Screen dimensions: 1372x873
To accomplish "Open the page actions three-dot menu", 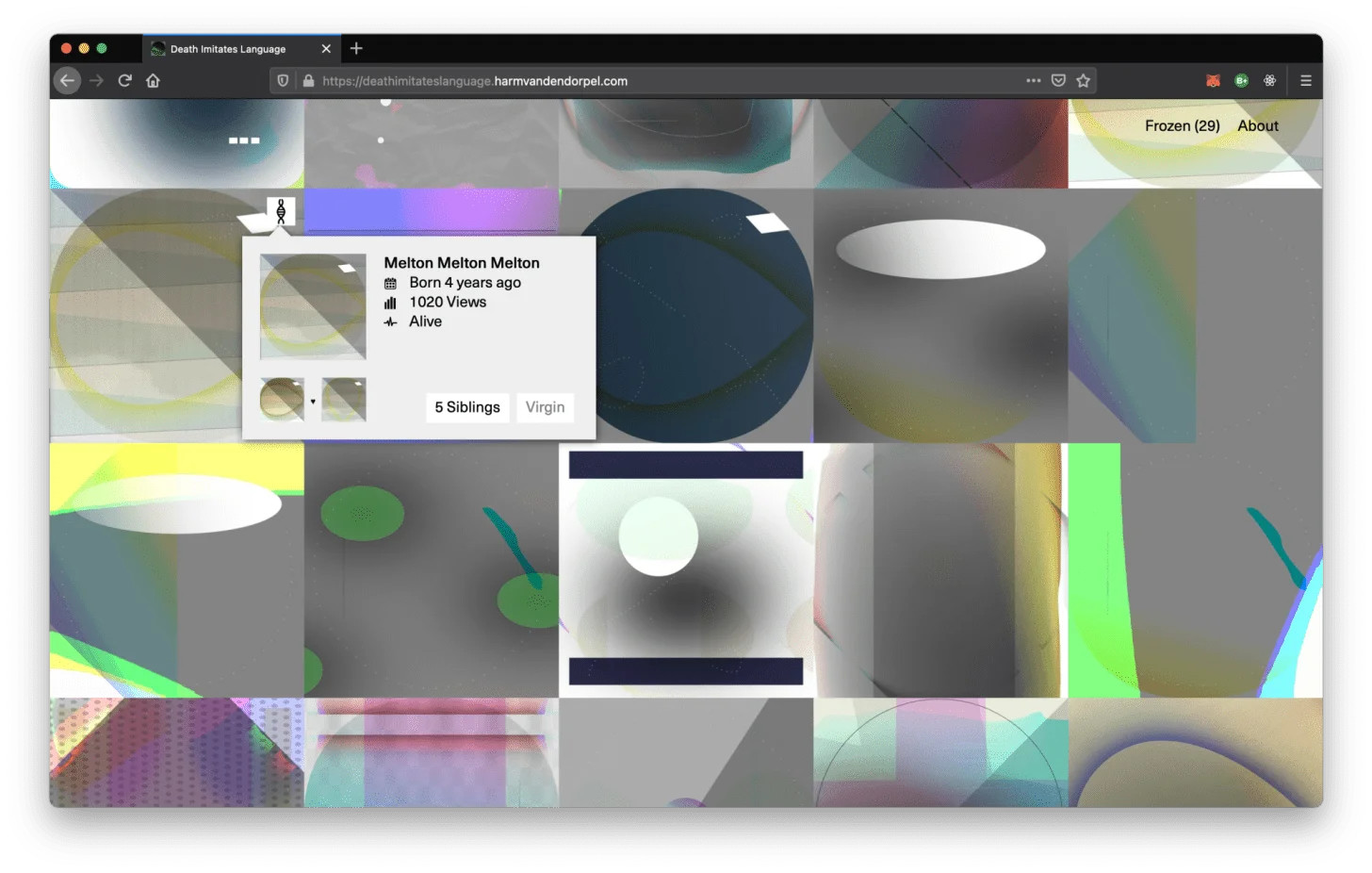I will [1034, 81].
